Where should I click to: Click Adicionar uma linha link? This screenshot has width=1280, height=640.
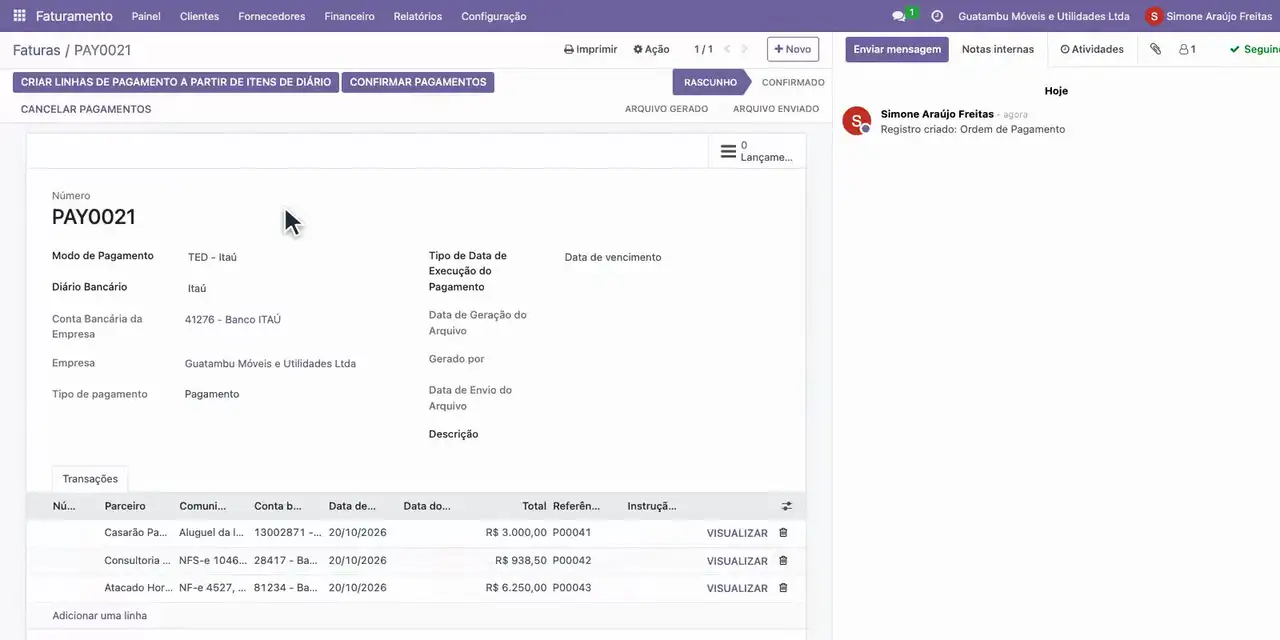100,616
